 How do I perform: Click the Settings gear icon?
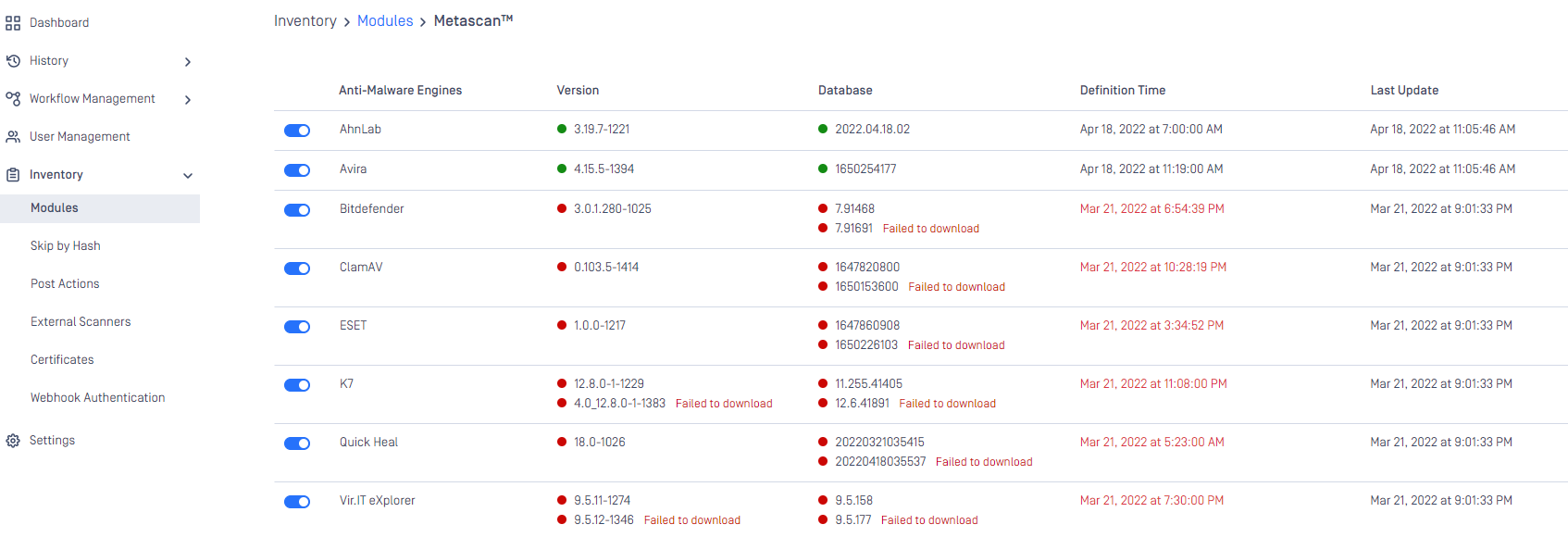(x=13, y=441)
